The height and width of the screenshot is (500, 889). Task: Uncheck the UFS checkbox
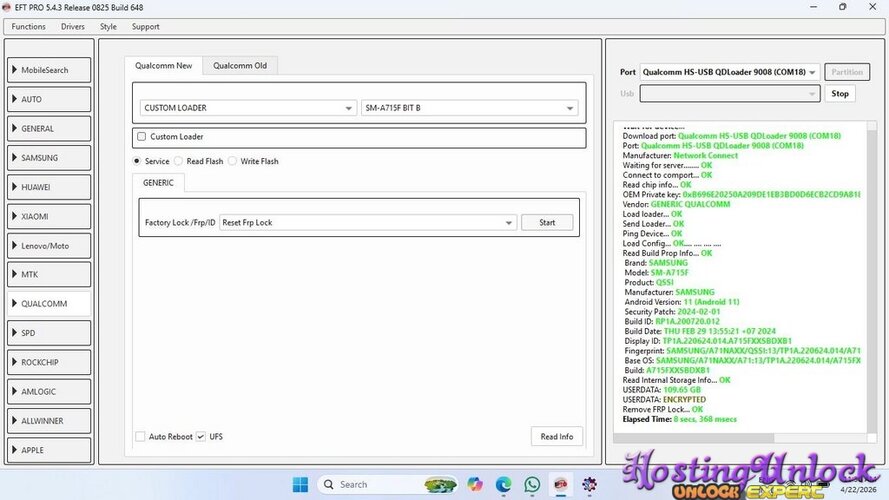tap(201, 437)
